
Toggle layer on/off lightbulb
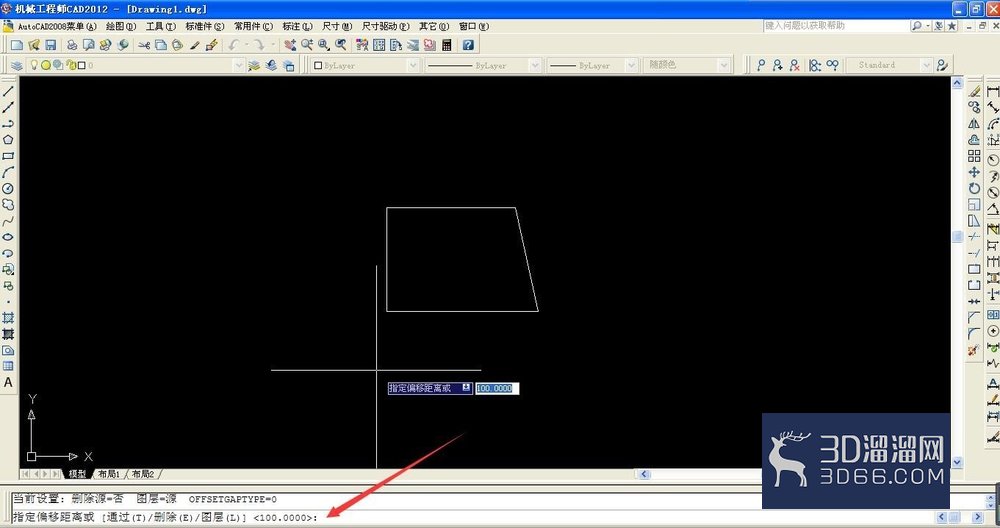click(x=34, y=65)
